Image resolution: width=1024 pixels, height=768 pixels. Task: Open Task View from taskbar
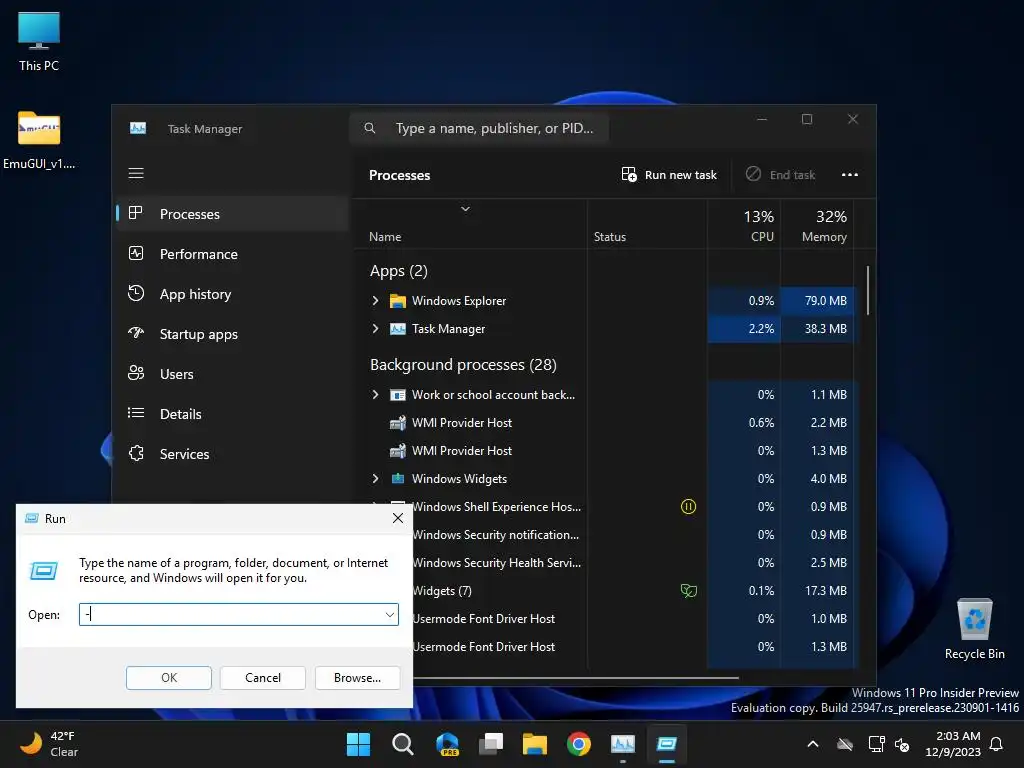(x=490, y=744)
